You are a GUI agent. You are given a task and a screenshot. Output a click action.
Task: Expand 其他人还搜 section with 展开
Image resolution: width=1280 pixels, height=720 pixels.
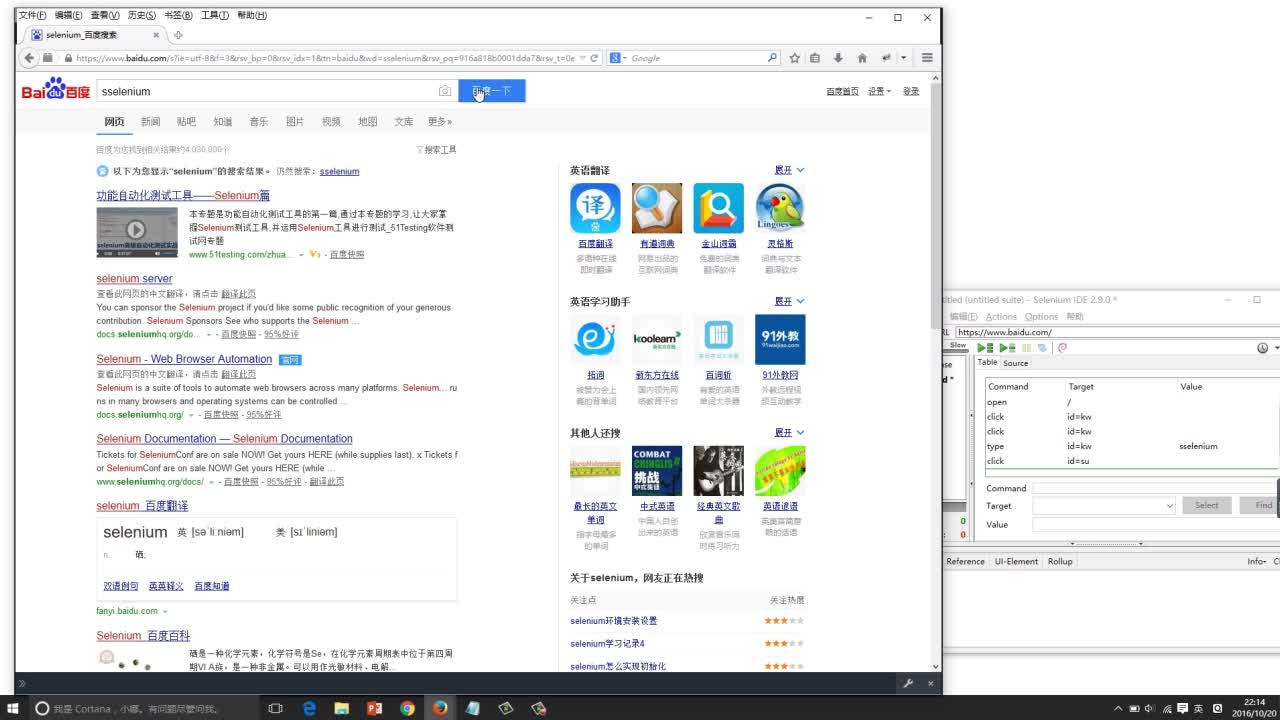[789, 432]
